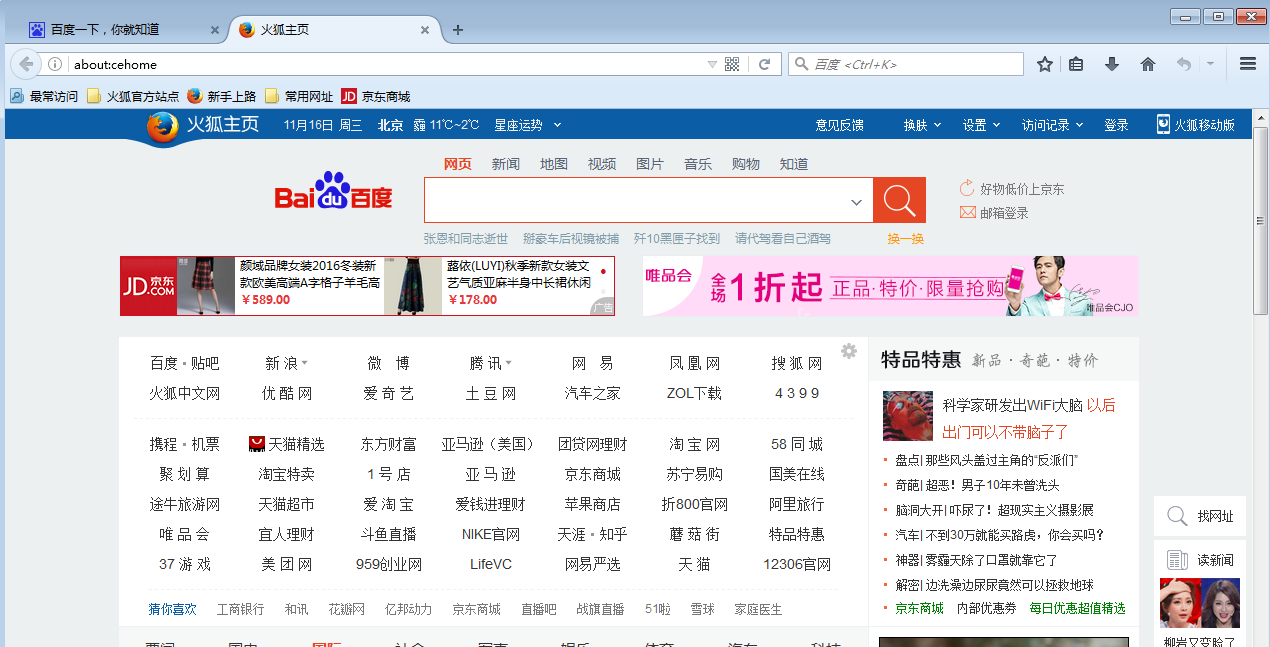Expand the address bar history dropdown arrow
1270x647 pixels.
[712, 64]
